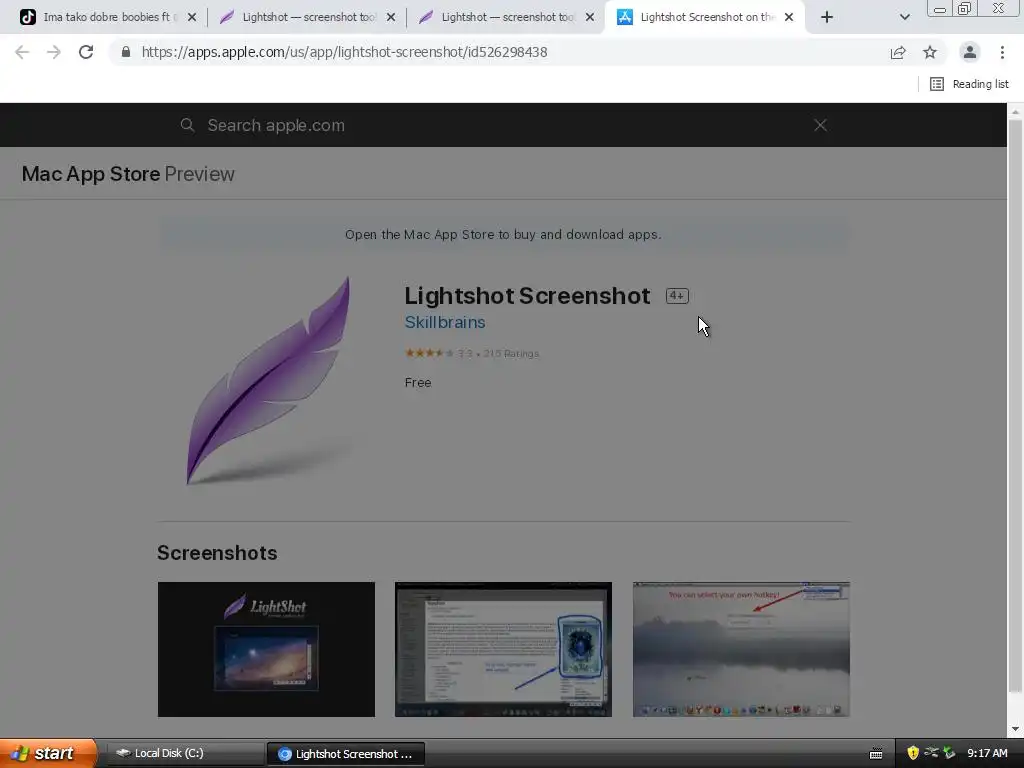This screenshot has width=1024, height=768.
Task: Click the page vertical scrollbar
Action: (1015, 405)
